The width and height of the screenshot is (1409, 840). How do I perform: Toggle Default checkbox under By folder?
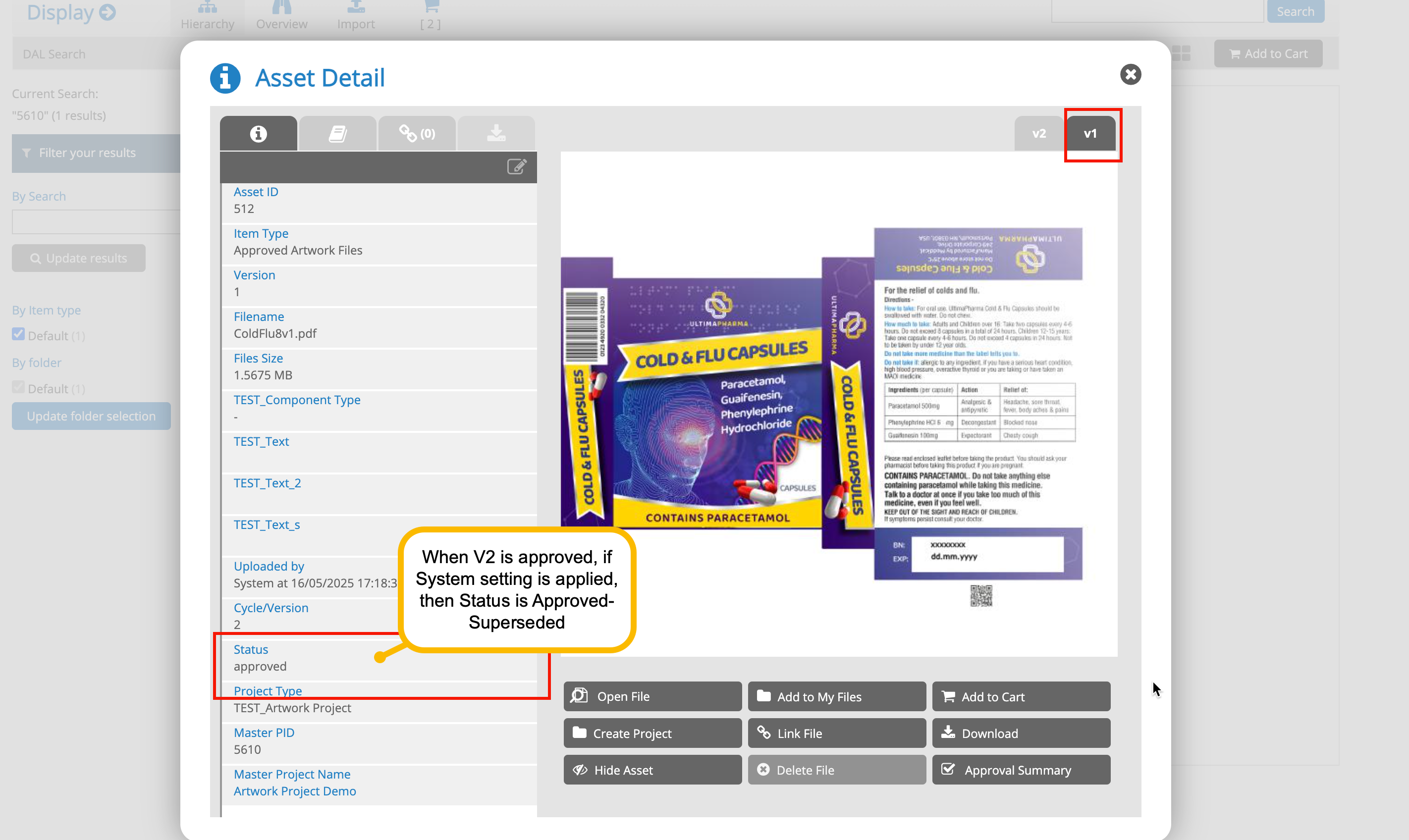[19, 388]
